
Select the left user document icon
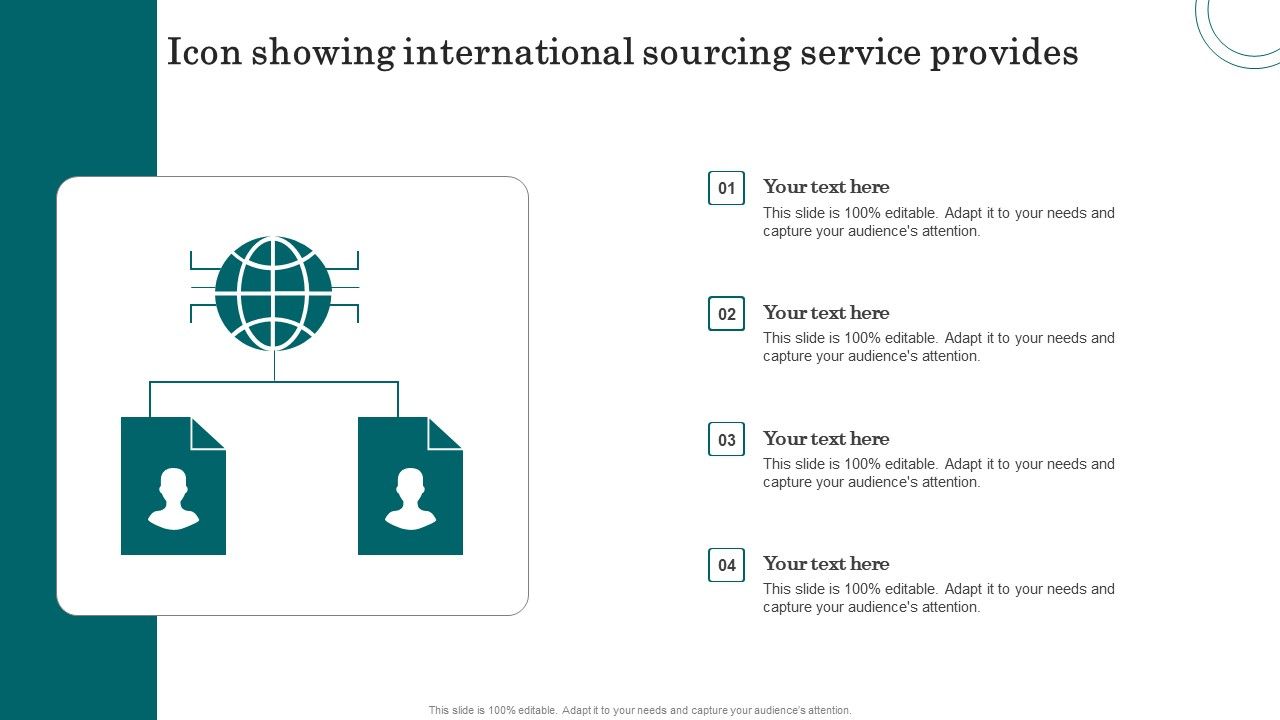point(173,486)
